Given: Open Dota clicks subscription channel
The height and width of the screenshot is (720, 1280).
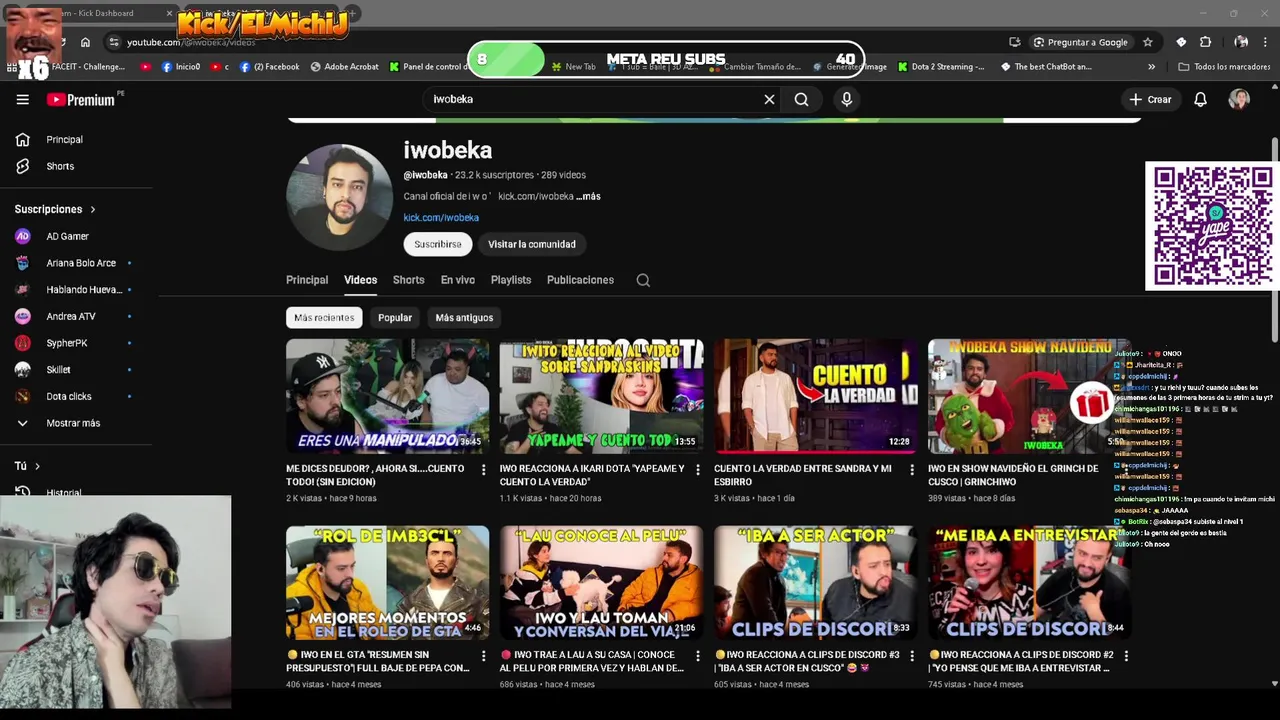Looking at the screenshot, I should [x=68, y=397].
